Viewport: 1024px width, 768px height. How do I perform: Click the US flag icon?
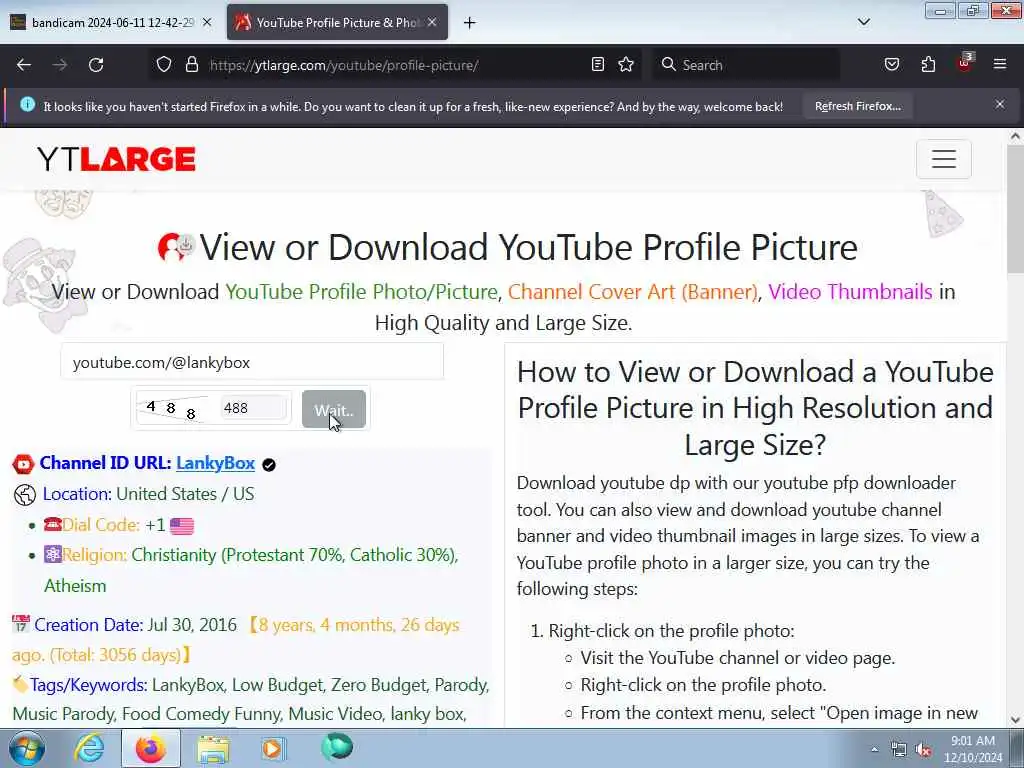[x=182, y=526]
